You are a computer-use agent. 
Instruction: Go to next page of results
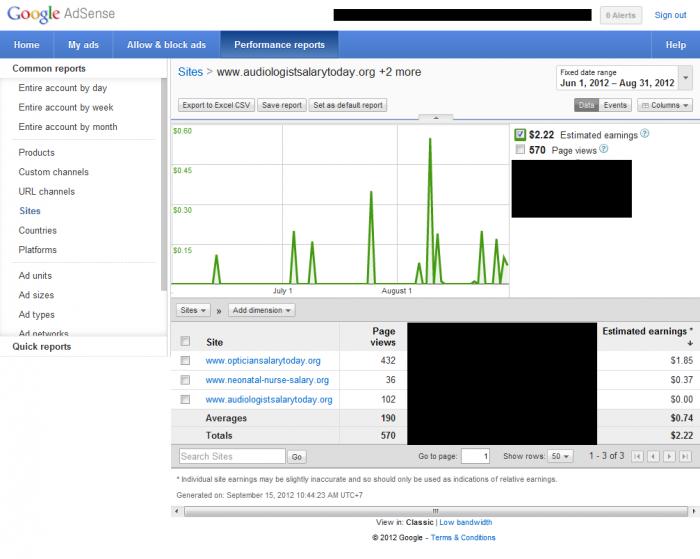click(669, 456)
